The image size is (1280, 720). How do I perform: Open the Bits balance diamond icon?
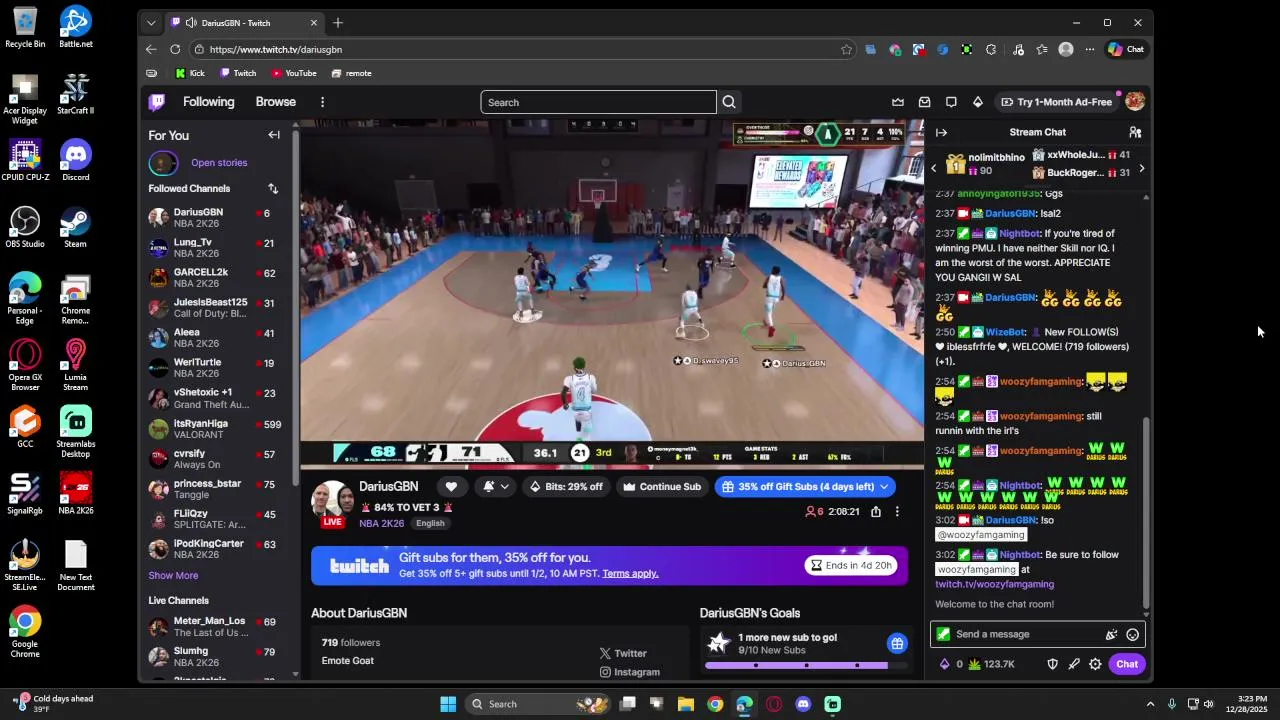coord(944,664)
